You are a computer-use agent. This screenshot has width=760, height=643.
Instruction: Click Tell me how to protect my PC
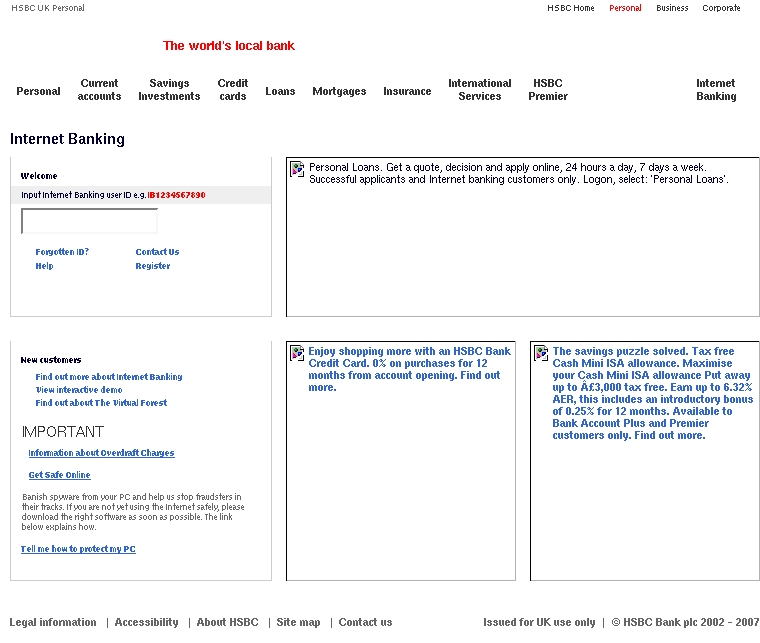pos(78,549)
